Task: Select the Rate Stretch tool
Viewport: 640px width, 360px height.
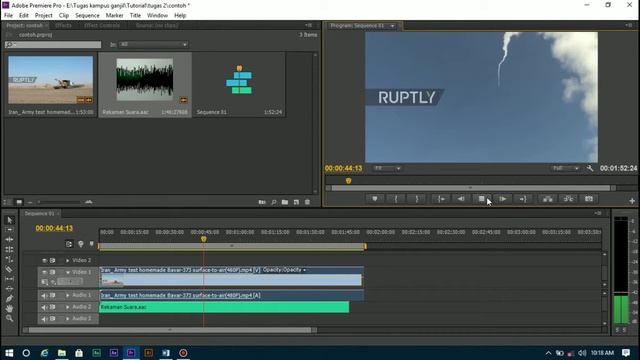Action: click(x=9, y=259)
